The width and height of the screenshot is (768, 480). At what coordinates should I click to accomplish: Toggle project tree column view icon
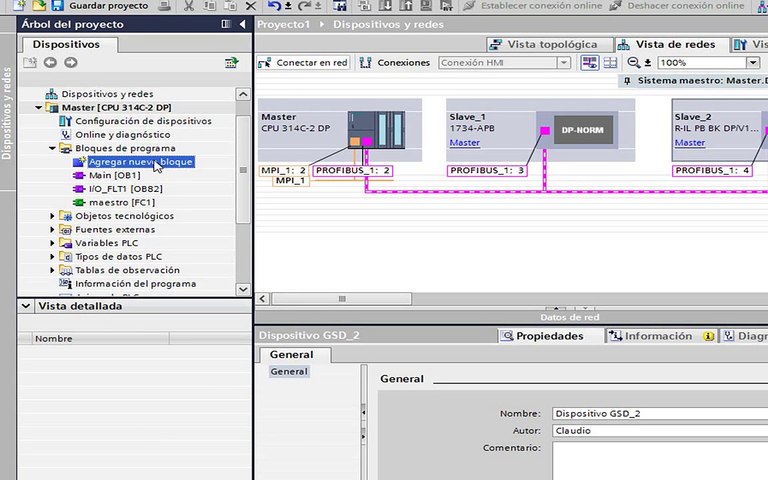pos(226,24)
